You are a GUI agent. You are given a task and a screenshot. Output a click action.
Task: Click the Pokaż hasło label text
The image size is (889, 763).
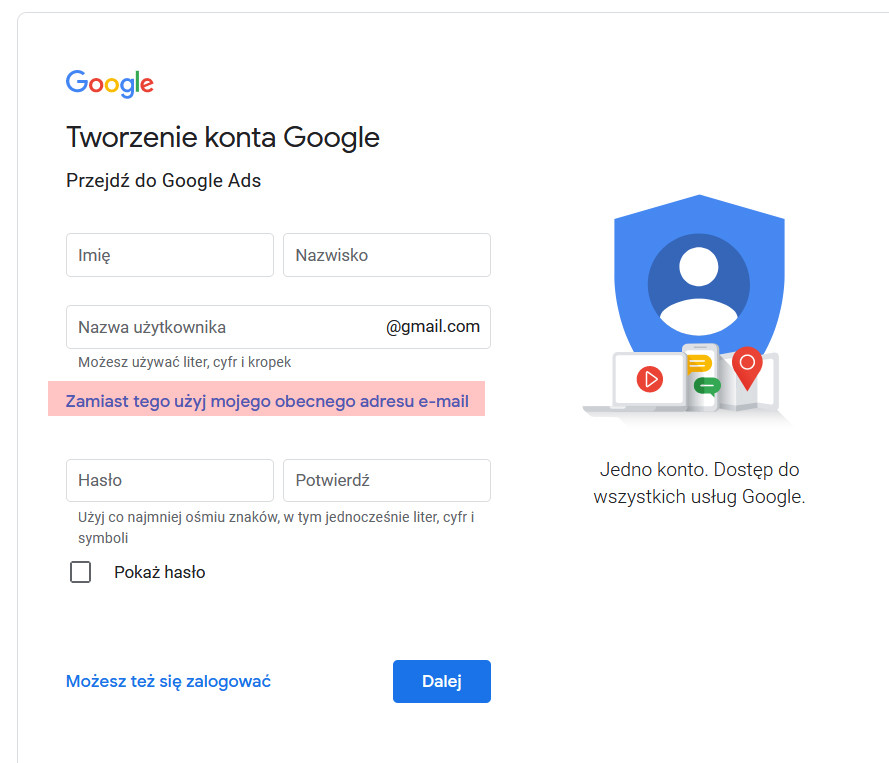click(159, 572)
